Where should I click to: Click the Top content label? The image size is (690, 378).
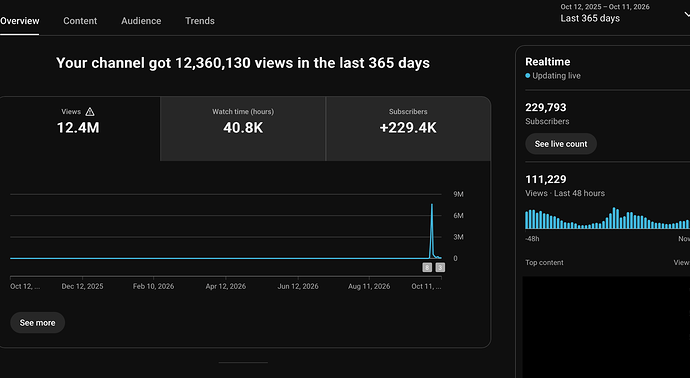[544, 262]
